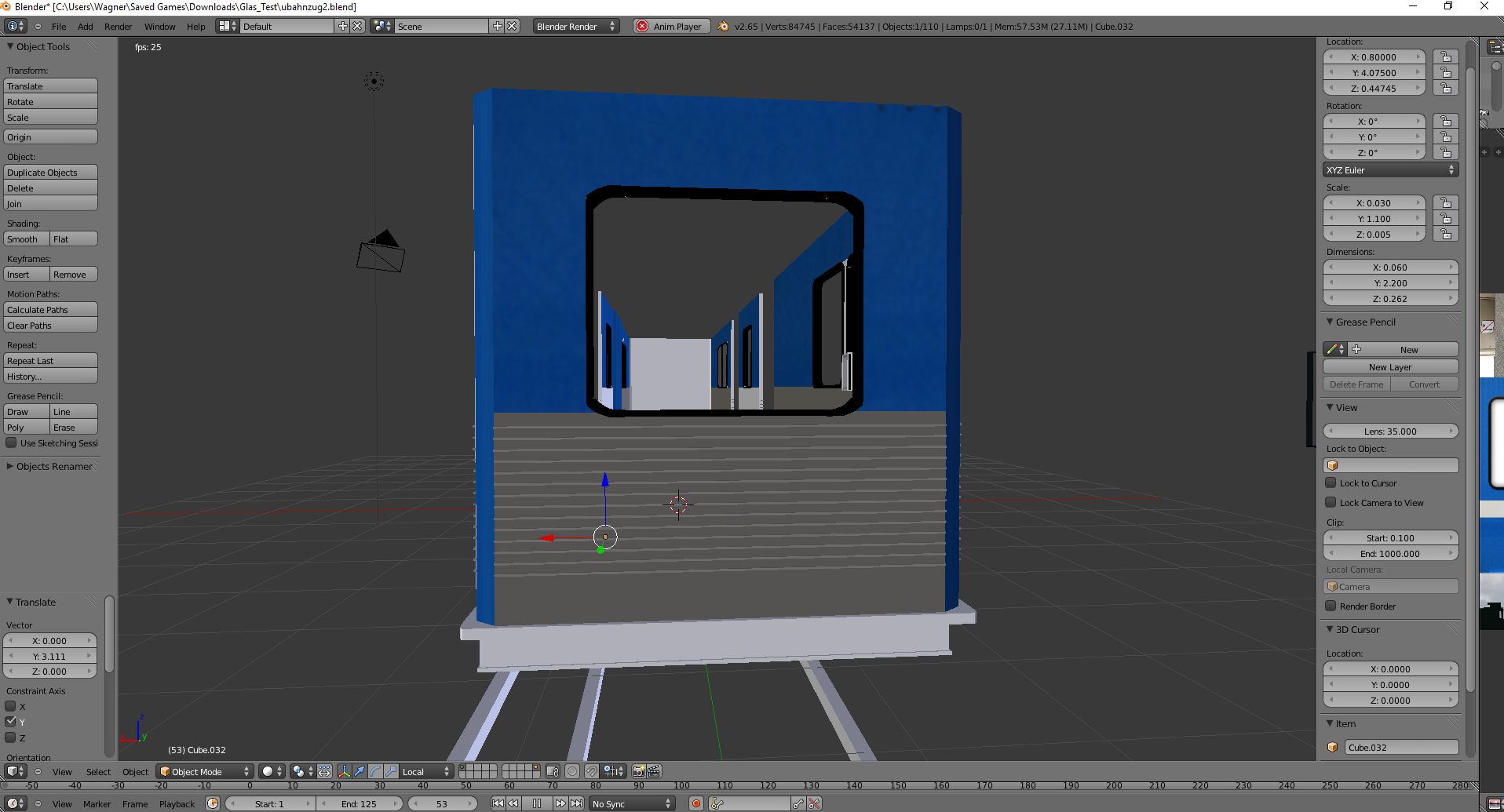Viewport: 1504px width, 812px height.
Task: Toggle the 3D manipulator axis icon
Action: pyautogui.click(x=344, y=771)
